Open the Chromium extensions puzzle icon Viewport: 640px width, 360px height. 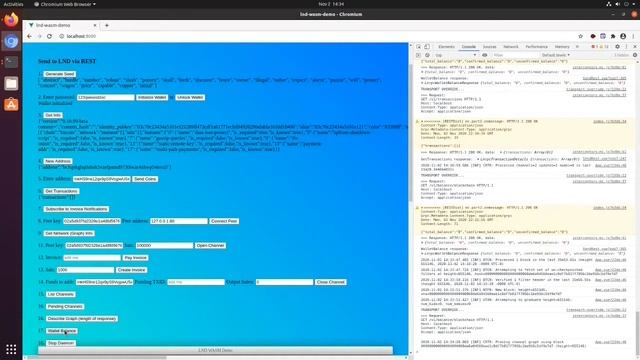click(x=613, y=36)
